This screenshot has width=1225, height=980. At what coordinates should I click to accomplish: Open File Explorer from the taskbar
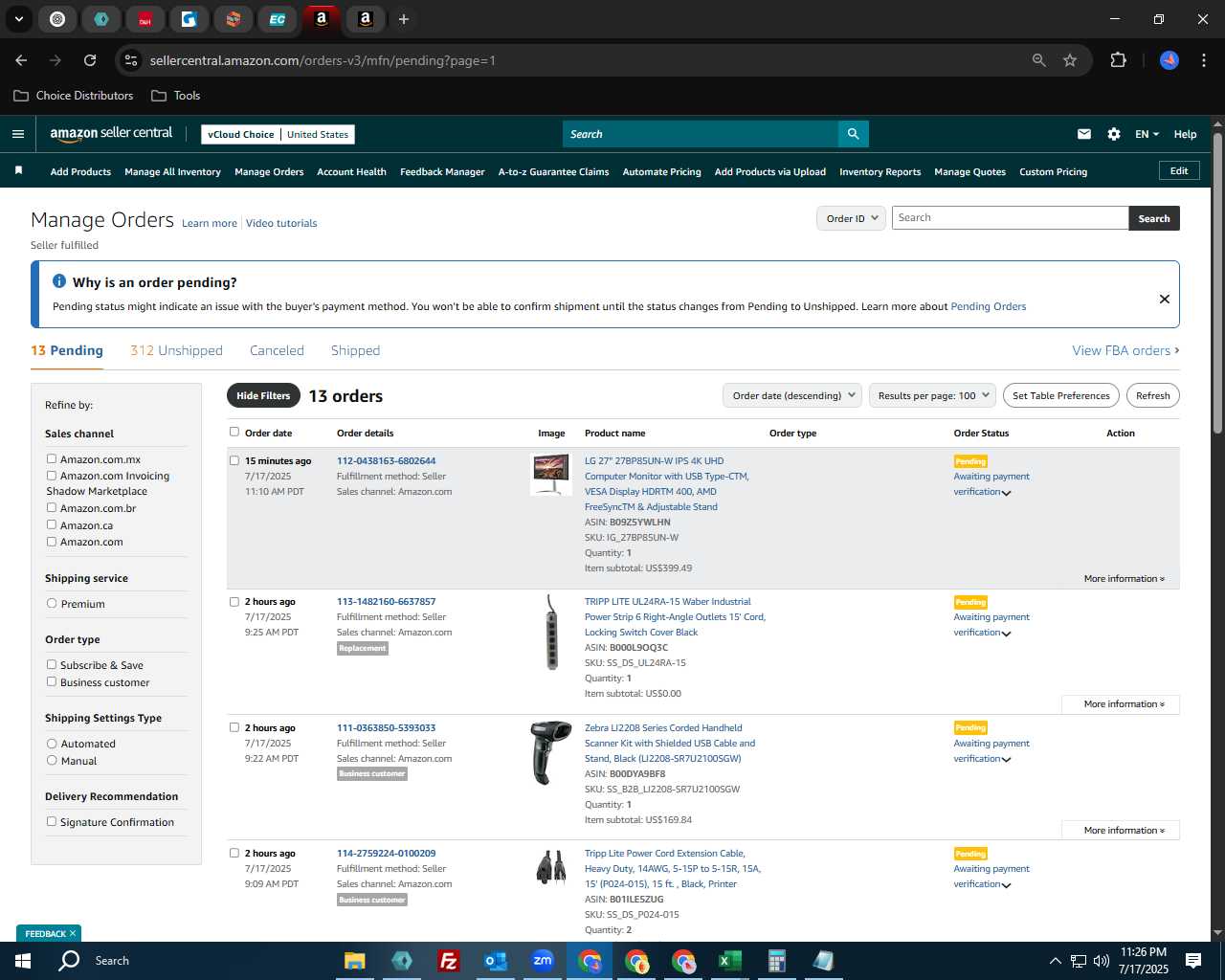(355, 961)
